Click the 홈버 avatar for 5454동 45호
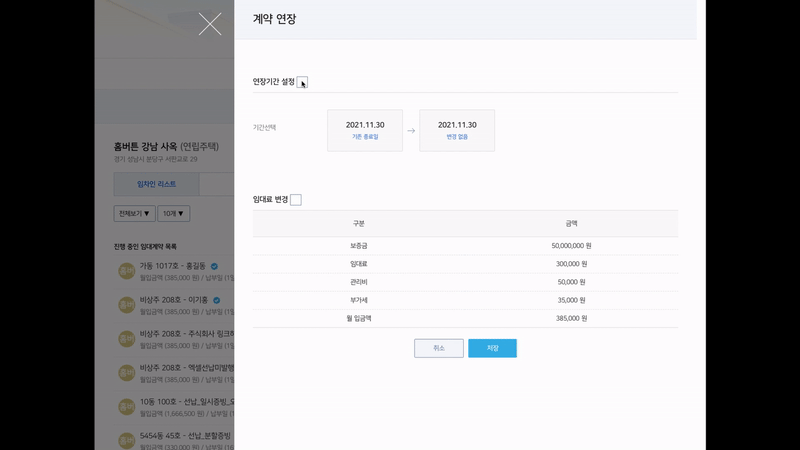800x450 pixels. tap(127, 441)
